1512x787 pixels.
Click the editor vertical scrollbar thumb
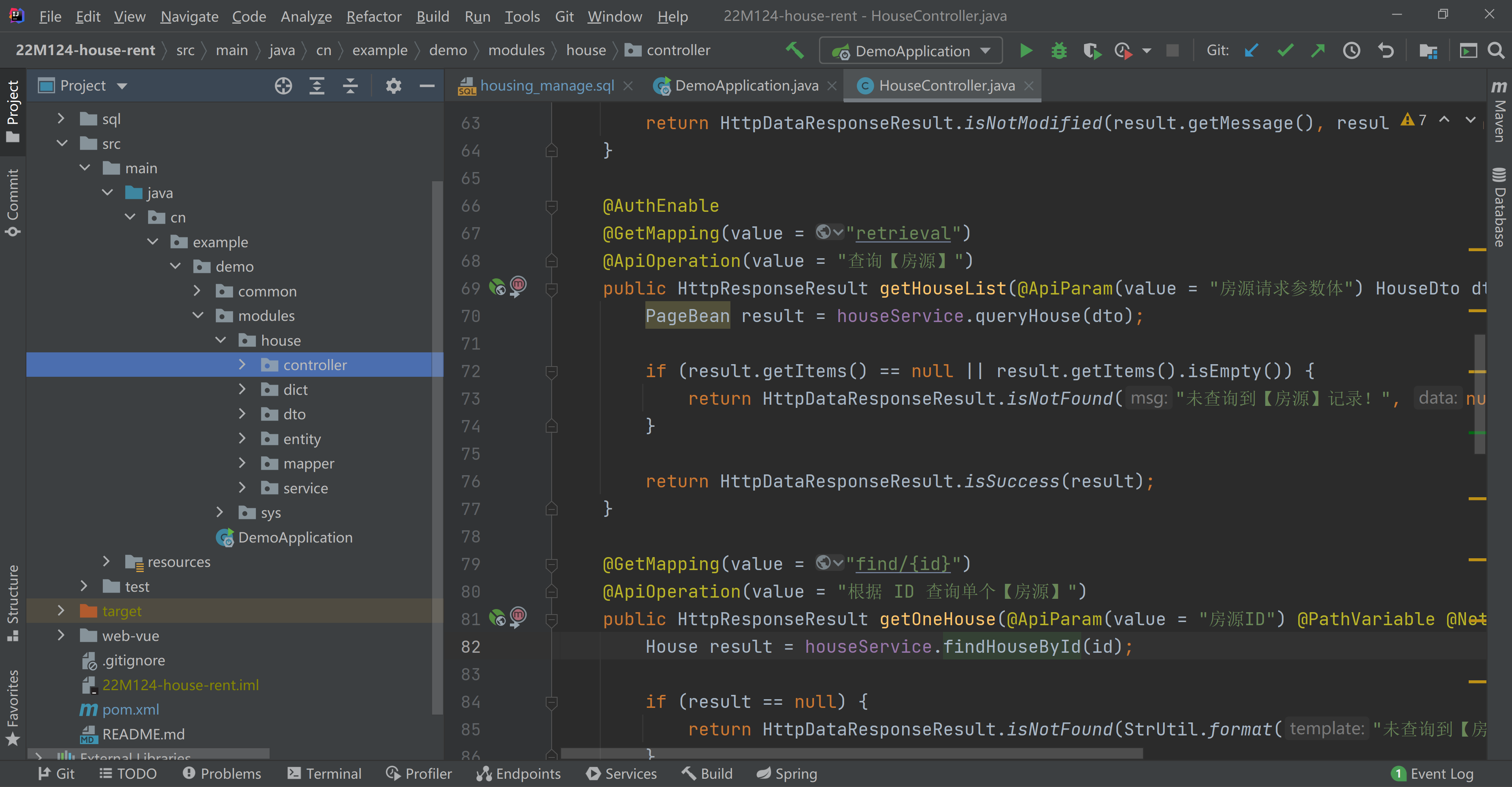[1480, 394]
